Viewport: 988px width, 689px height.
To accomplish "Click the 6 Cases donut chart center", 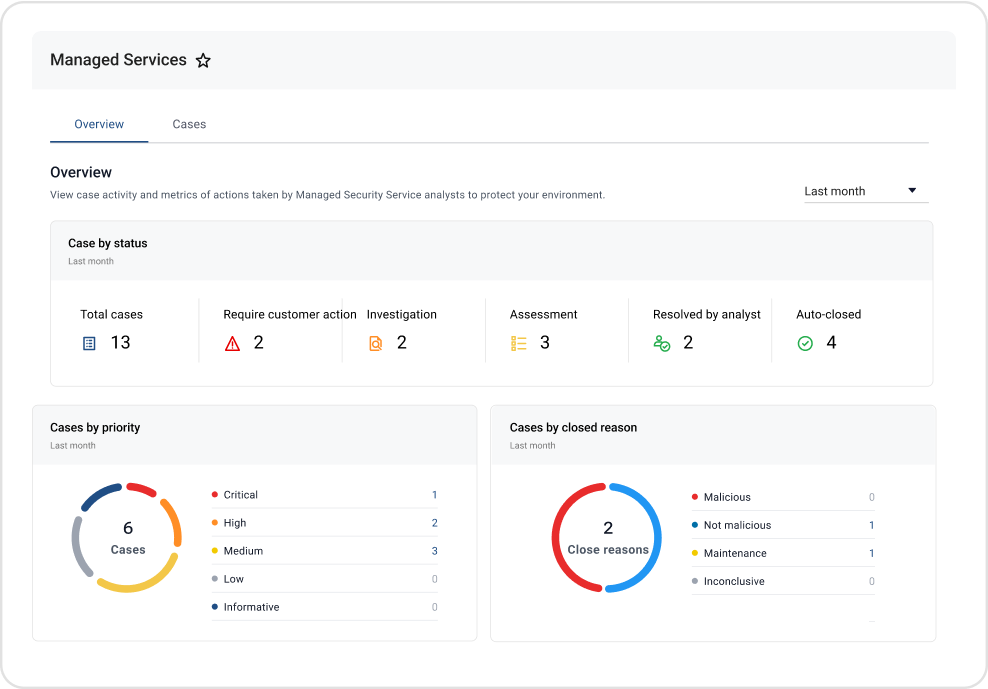I will pyautogui.click(x=127, y=538).
